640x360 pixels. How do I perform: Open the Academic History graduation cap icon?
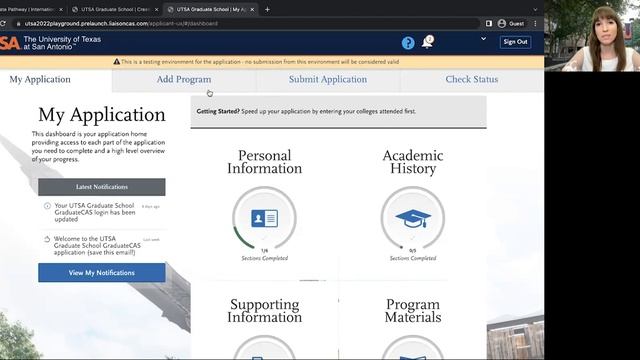pyautogui.click(x=413, y=219)
